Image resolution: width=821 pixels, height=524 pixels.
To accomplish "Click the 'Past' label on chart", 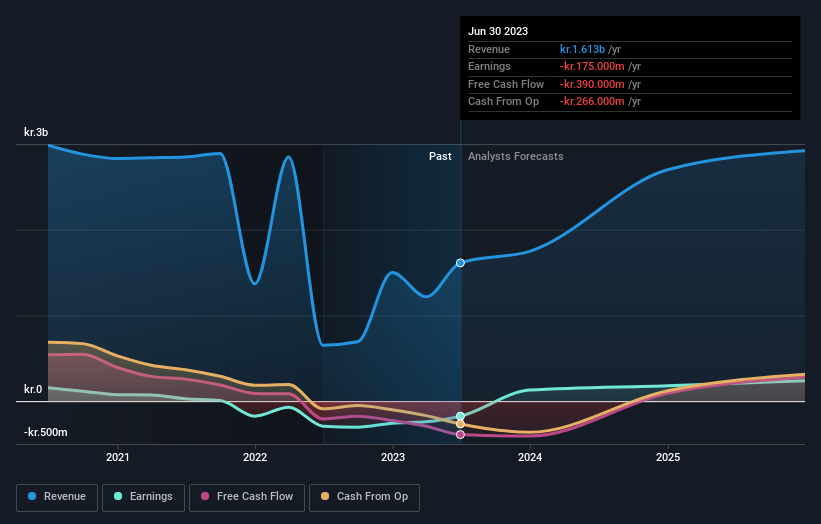I will (x=440, y=156).
